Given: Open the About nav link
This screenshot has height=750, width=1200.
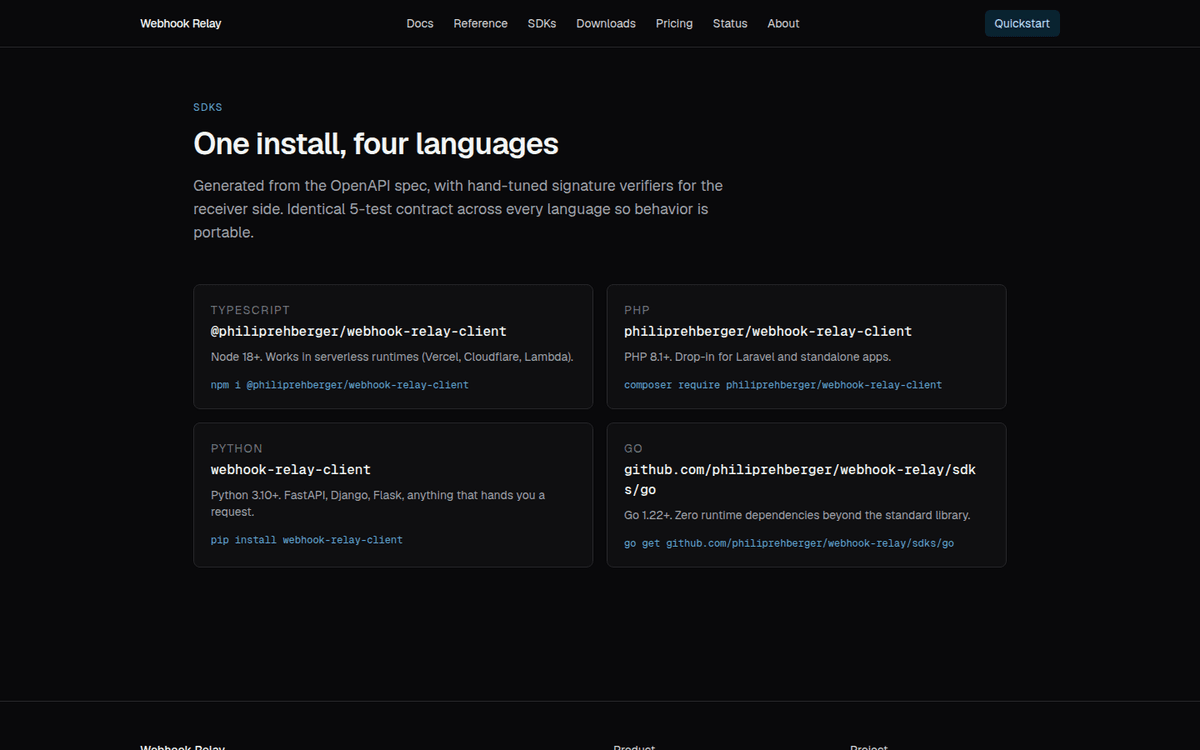Looking at the screenshot, I should click(x=783, y=23).
